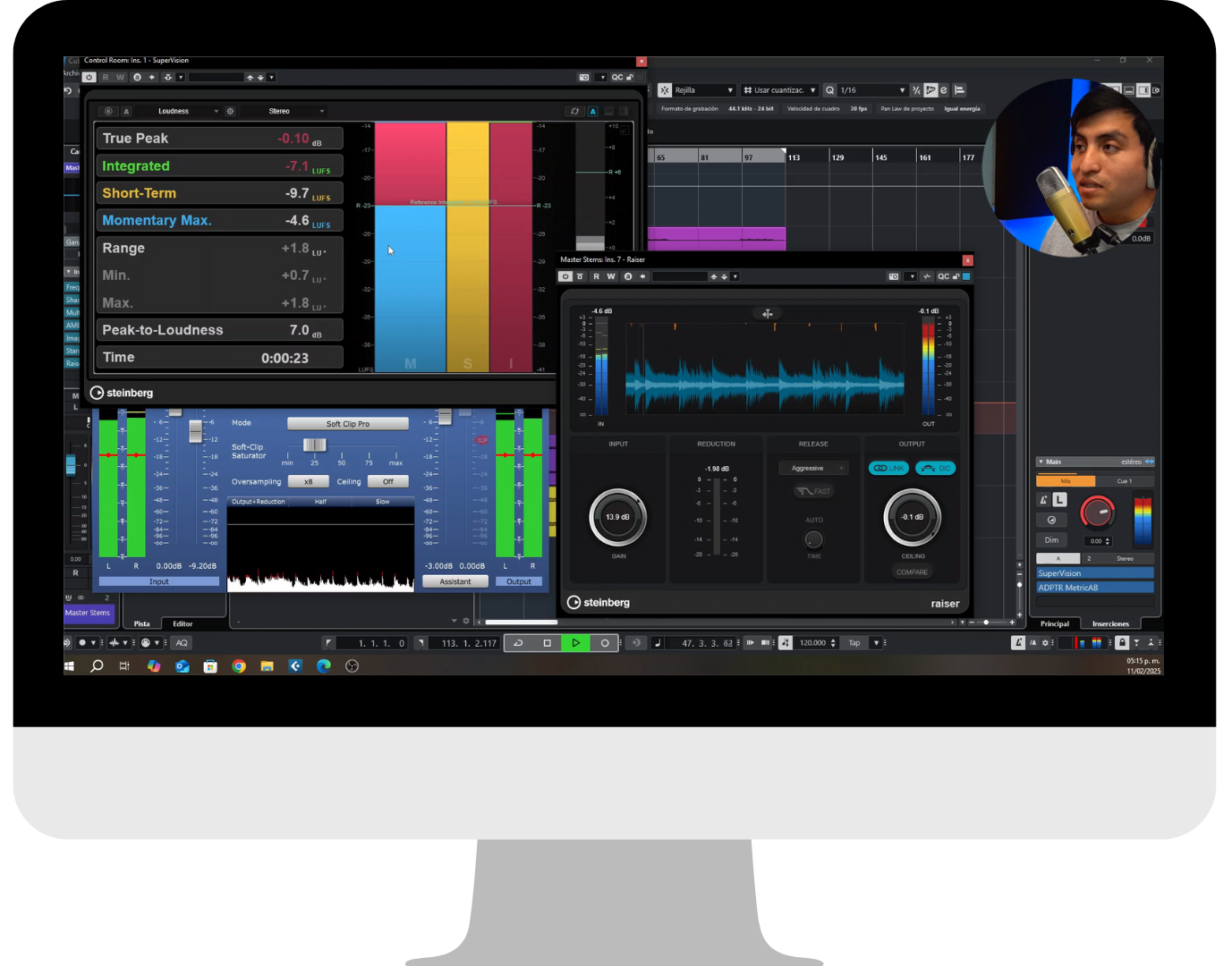1232x966 pixels.
Task: Toggle the transport cycle loop button
Action: click(518, 643)
